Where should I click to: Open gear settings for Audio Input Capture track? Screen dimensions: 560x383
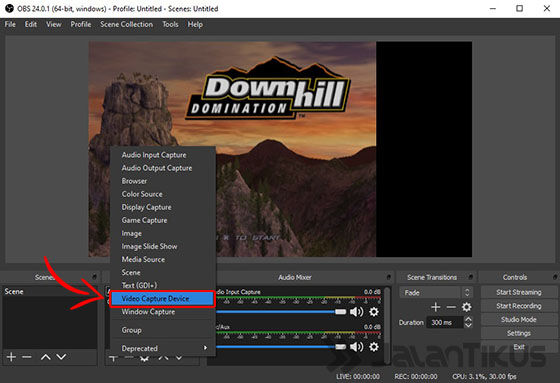374,312
